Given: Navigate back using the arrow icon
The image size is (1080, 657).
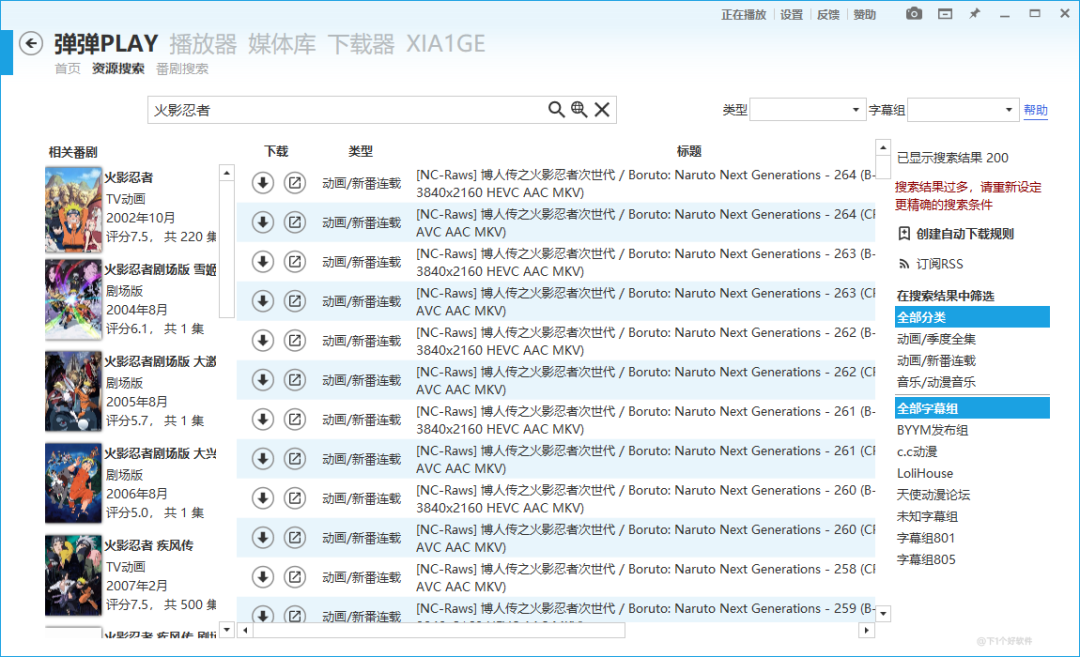Looking at the screenshot, I should tap(29, 44).
